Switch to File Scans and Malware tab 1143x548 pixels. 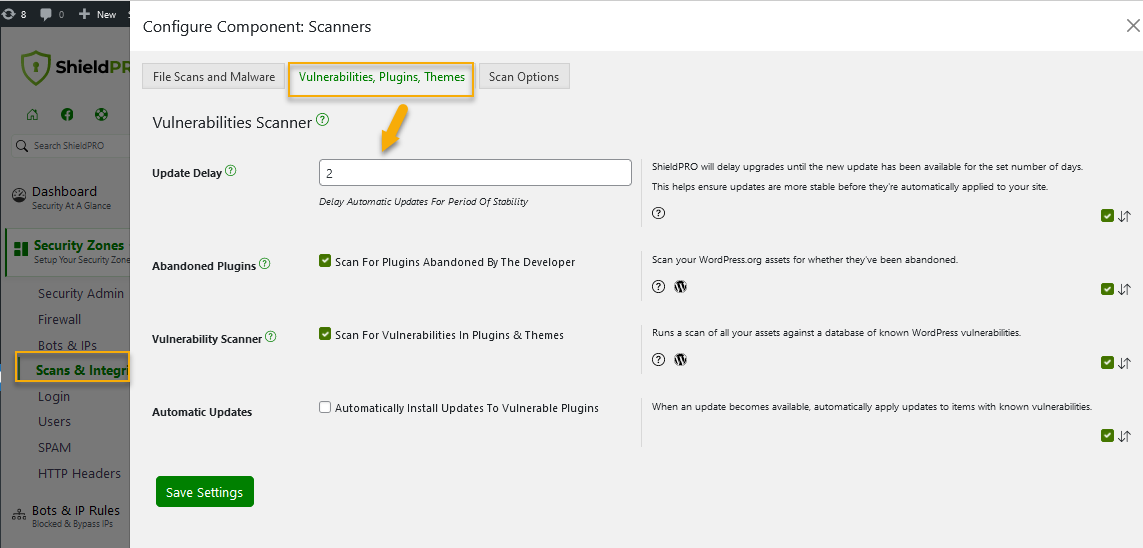(x=214, y=77)
